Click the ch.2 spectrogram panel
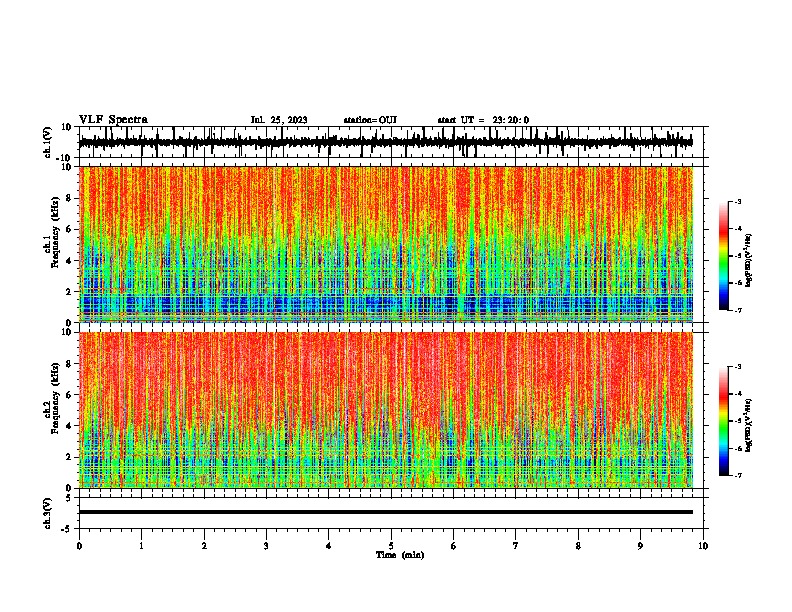 click(386, 410)
